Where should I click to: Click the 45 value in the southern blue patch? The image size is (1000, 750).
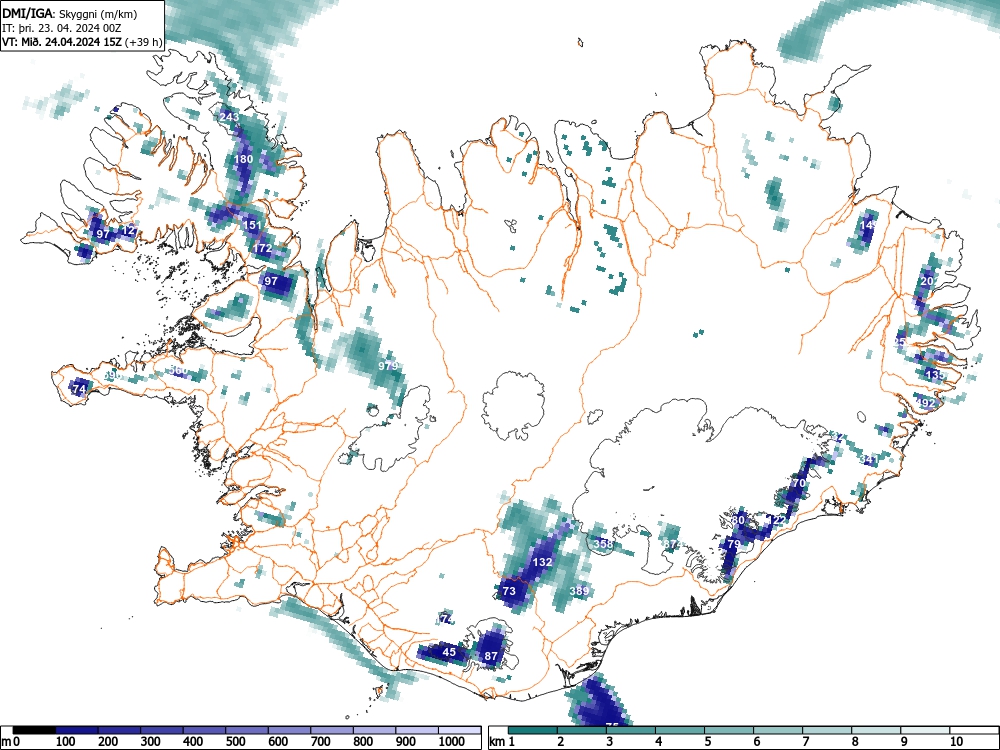coord(450,652)
